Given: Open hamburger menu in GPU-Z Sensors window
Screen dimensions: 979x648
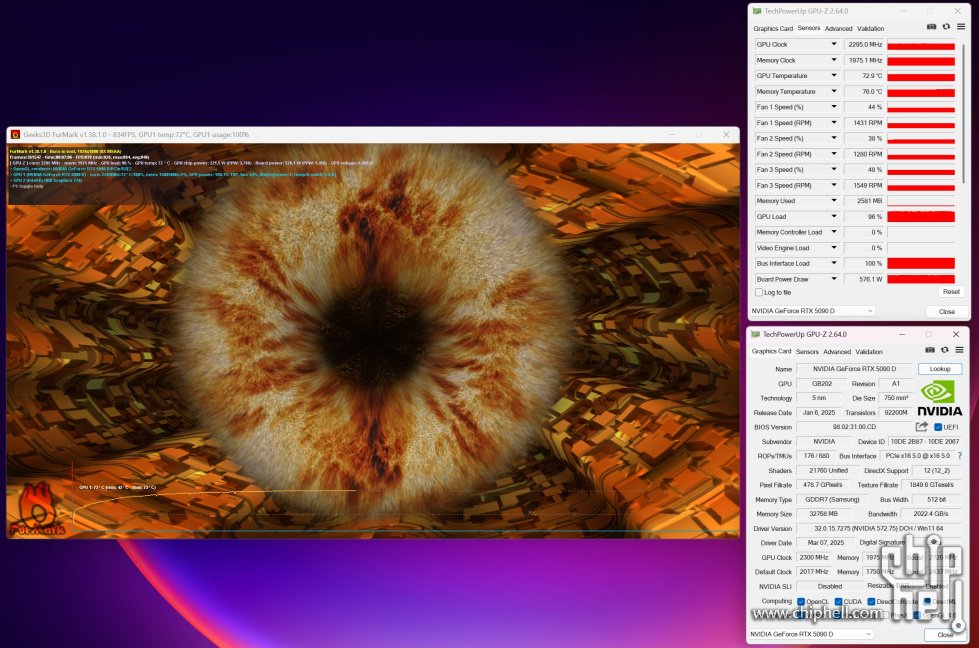Looking at the screenshot, I should click(961, 27).
